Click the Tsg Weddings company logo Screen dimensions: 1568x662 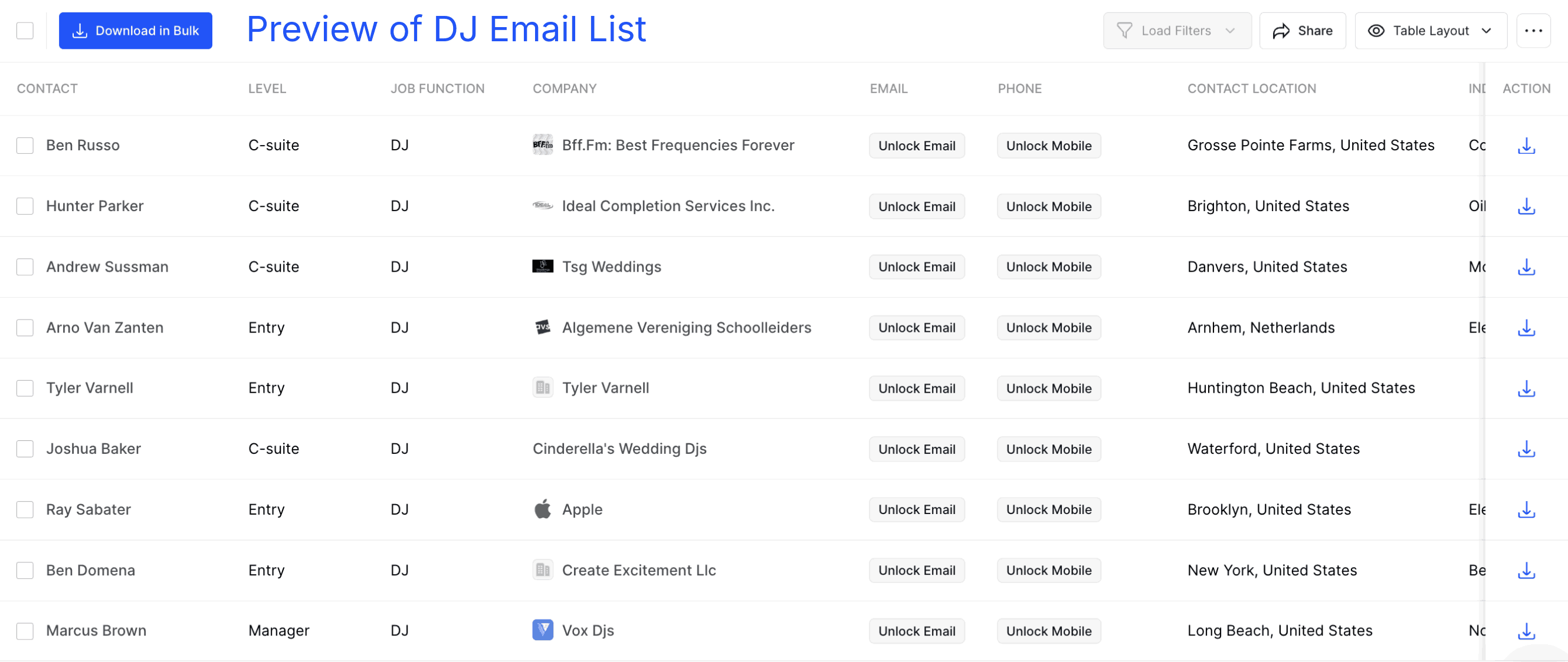(542, 266)
